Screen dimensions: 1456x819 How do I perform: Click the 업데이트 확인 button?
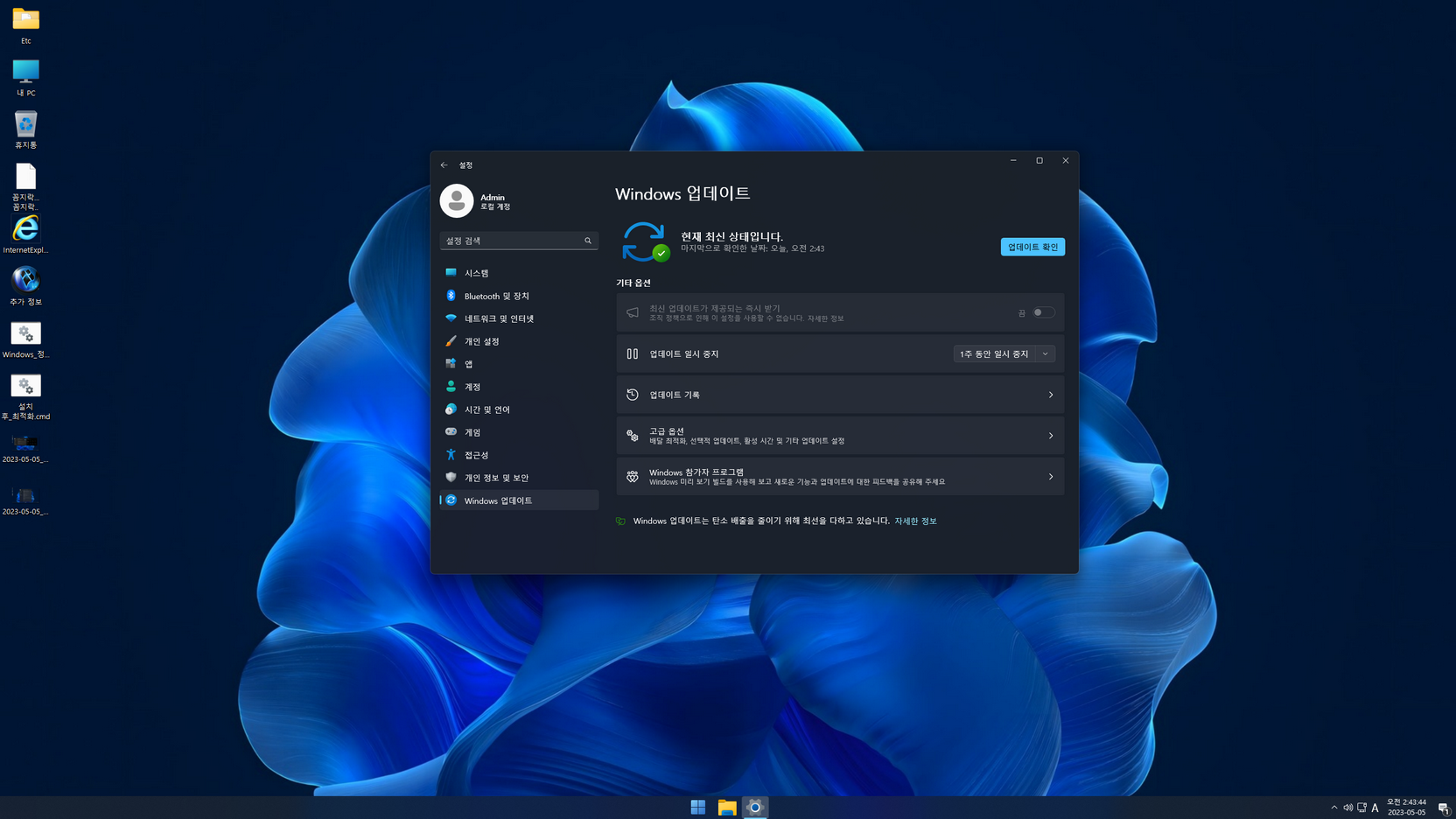coord(1032,247)
